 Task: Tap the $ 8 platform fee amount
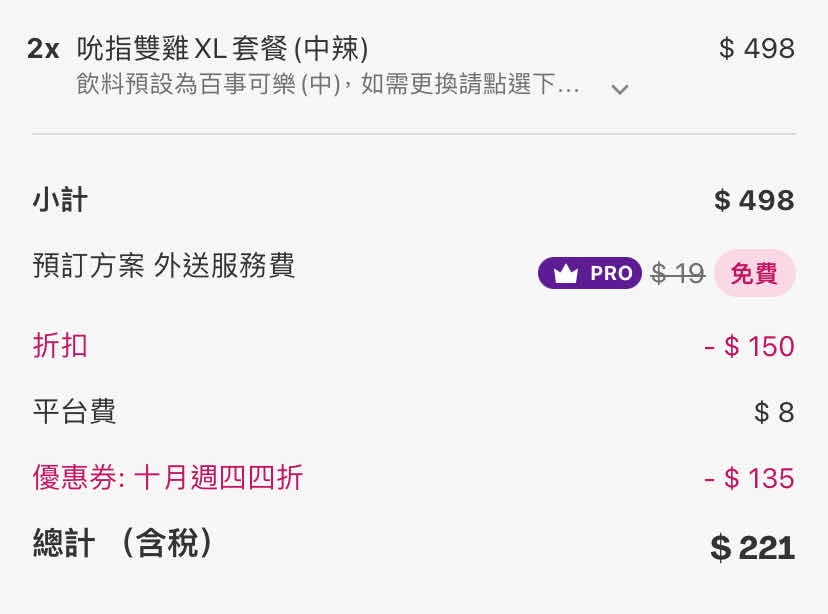click(x=774, y=412)
